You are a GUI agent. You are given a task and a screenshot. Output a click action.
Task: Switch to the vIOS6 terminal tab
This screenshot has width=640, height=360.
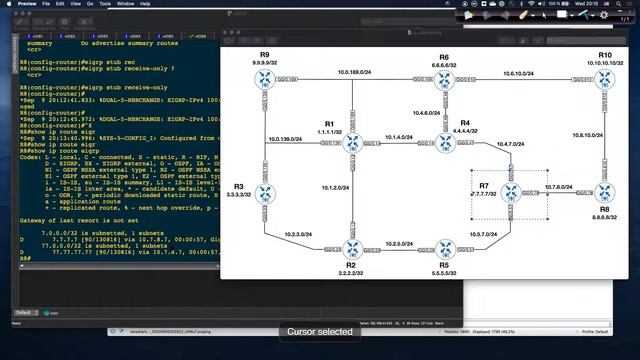coord(198,36)
